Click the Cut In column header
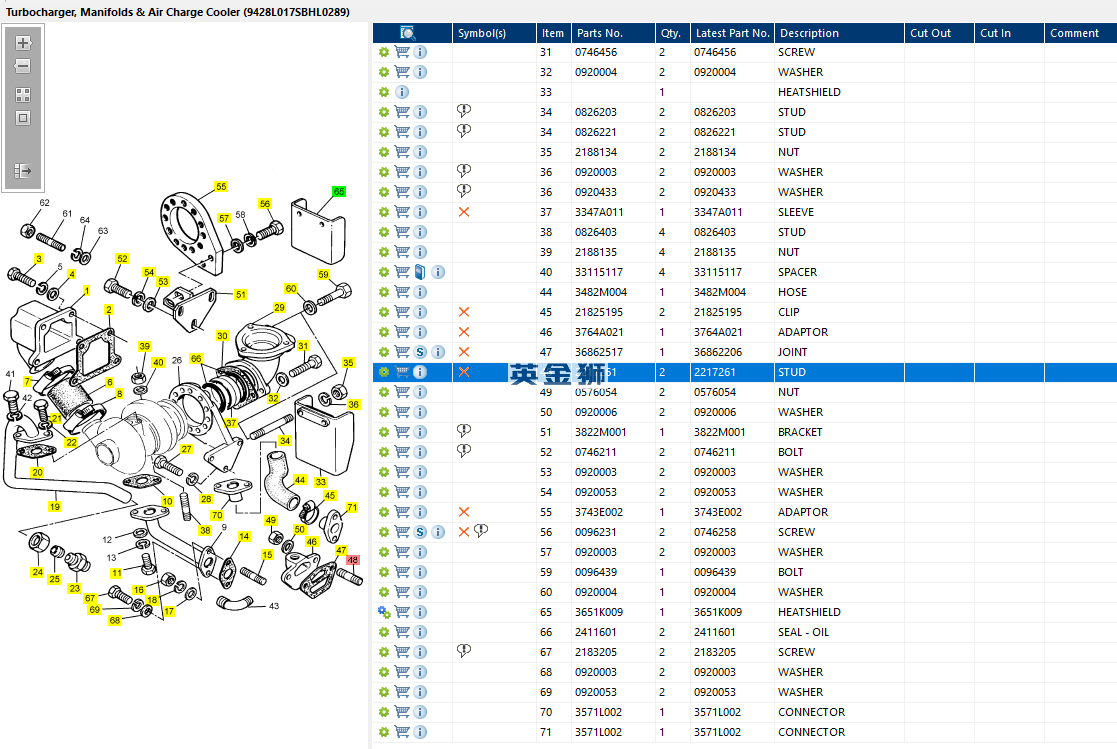Viewport: 1117px width, 749px height. (x=1009, y=33)
